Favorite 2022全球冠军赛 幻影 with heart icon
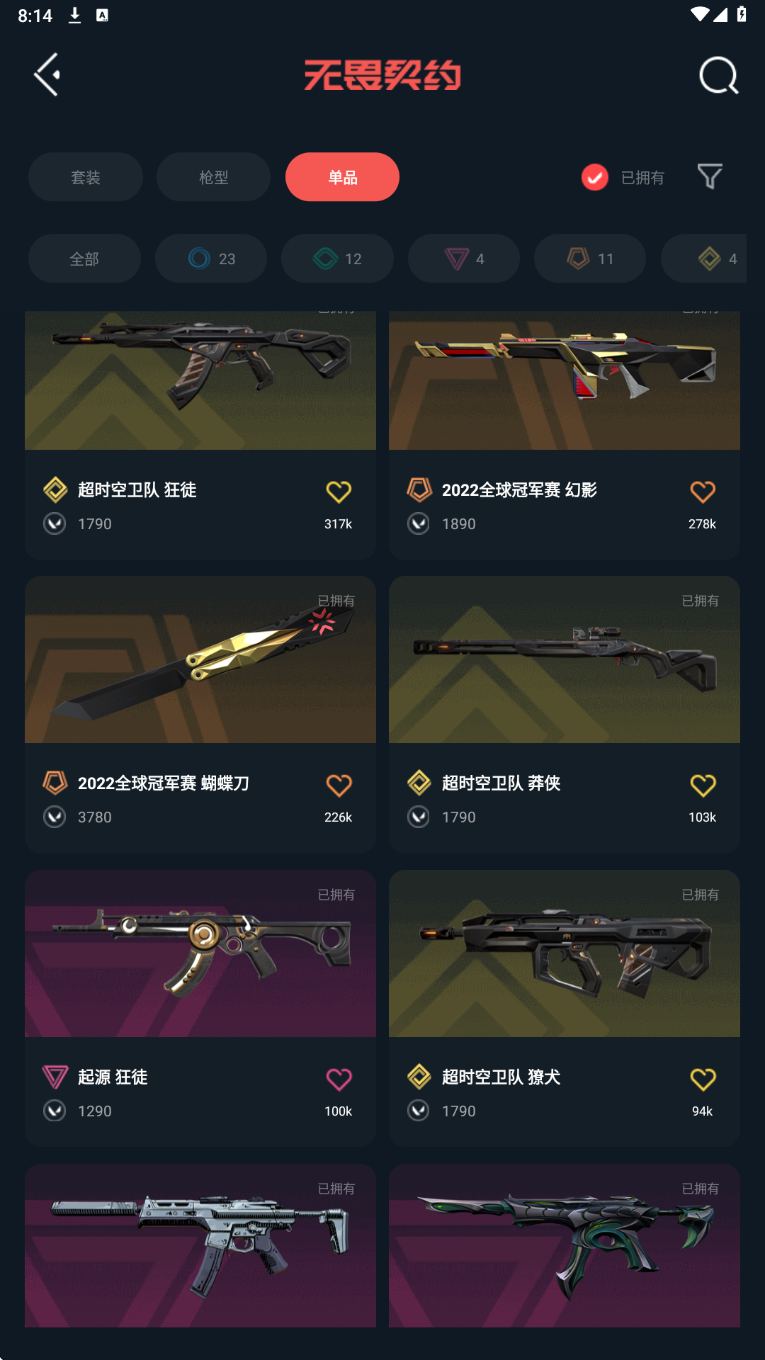The image size is (765, 1360). [x=703, y=491]
